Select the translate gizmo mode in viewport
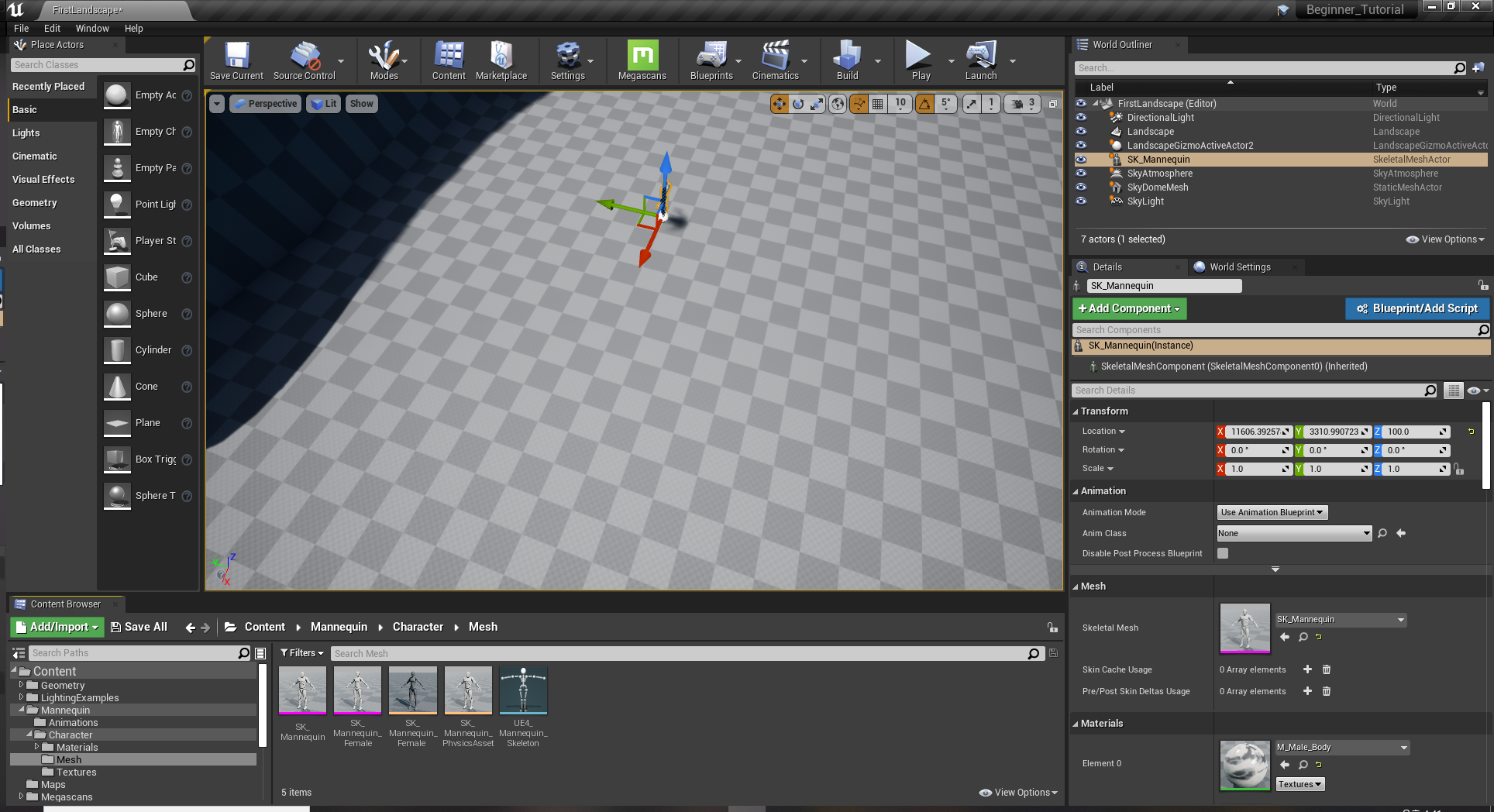Screen dimensions: 1494x812 tap(779, 104)
